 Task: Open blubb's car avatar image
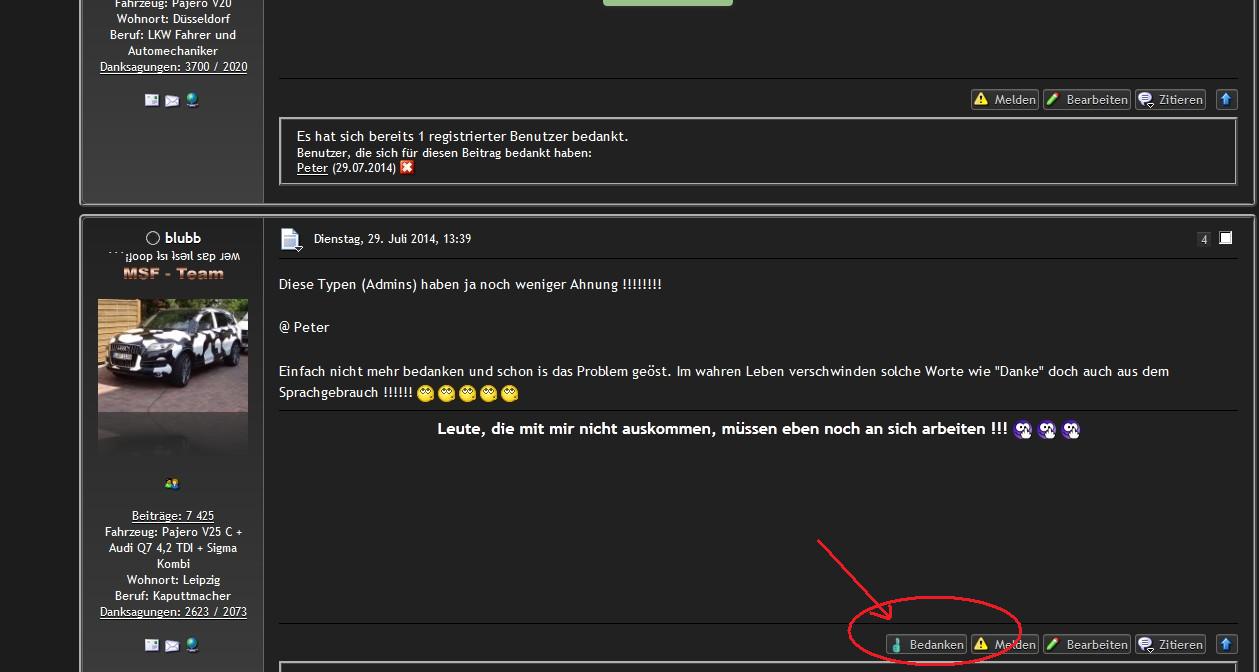point(173,355)
